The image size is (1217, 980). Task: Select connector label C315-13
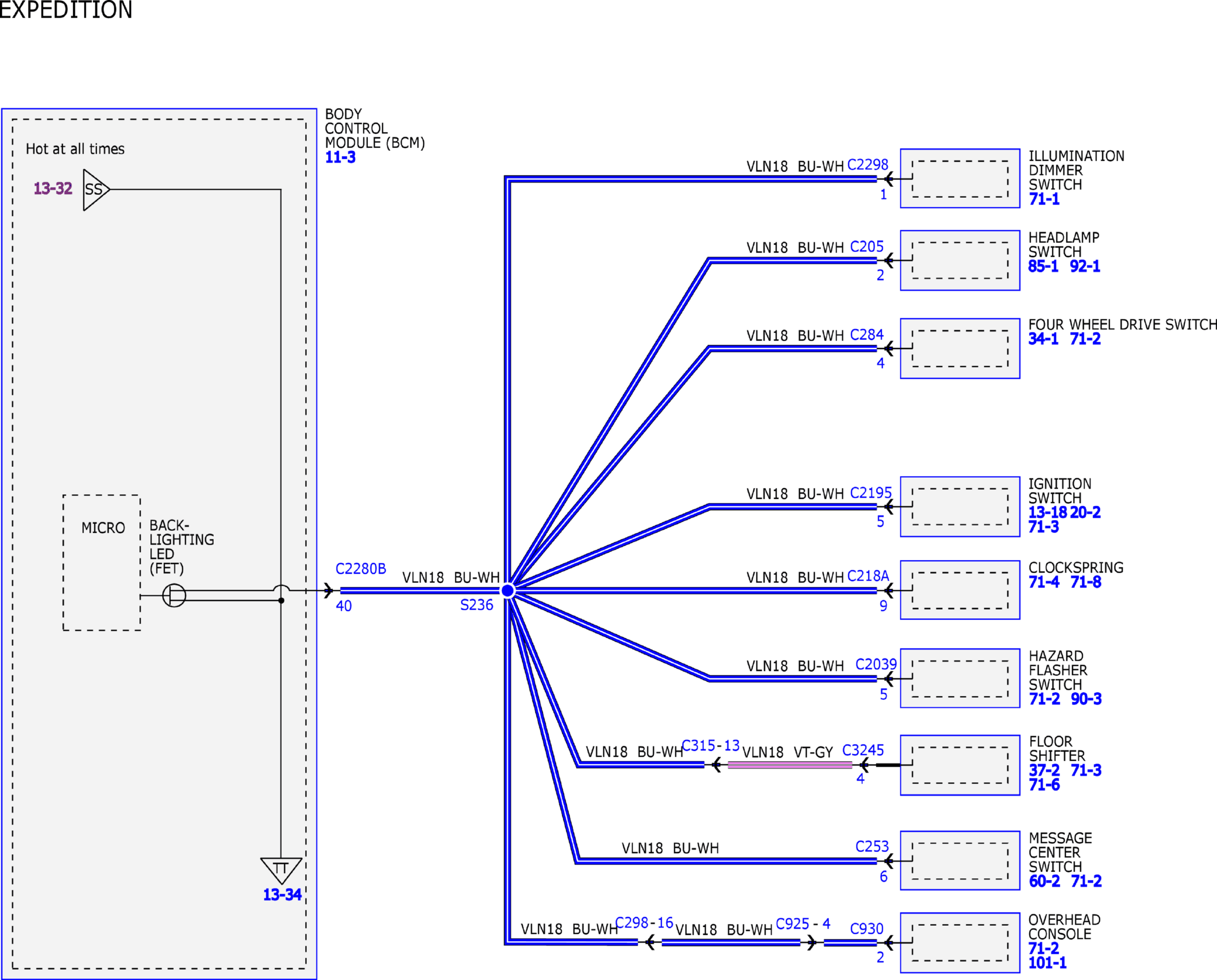pyautogui.click(x=711, y=746)
